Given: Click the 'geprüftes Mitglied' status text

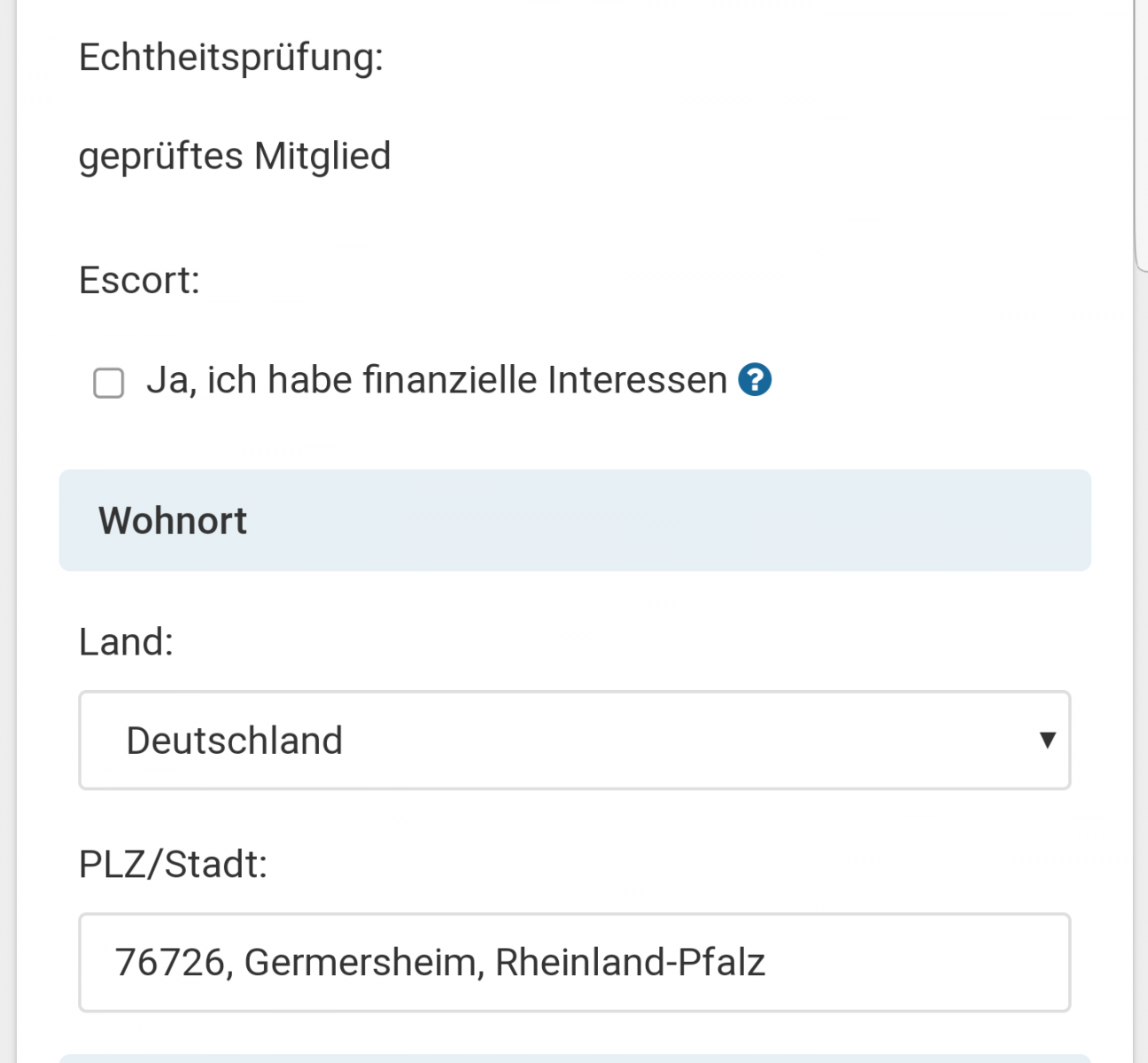Looking at the screenshot, I should 235,157.
